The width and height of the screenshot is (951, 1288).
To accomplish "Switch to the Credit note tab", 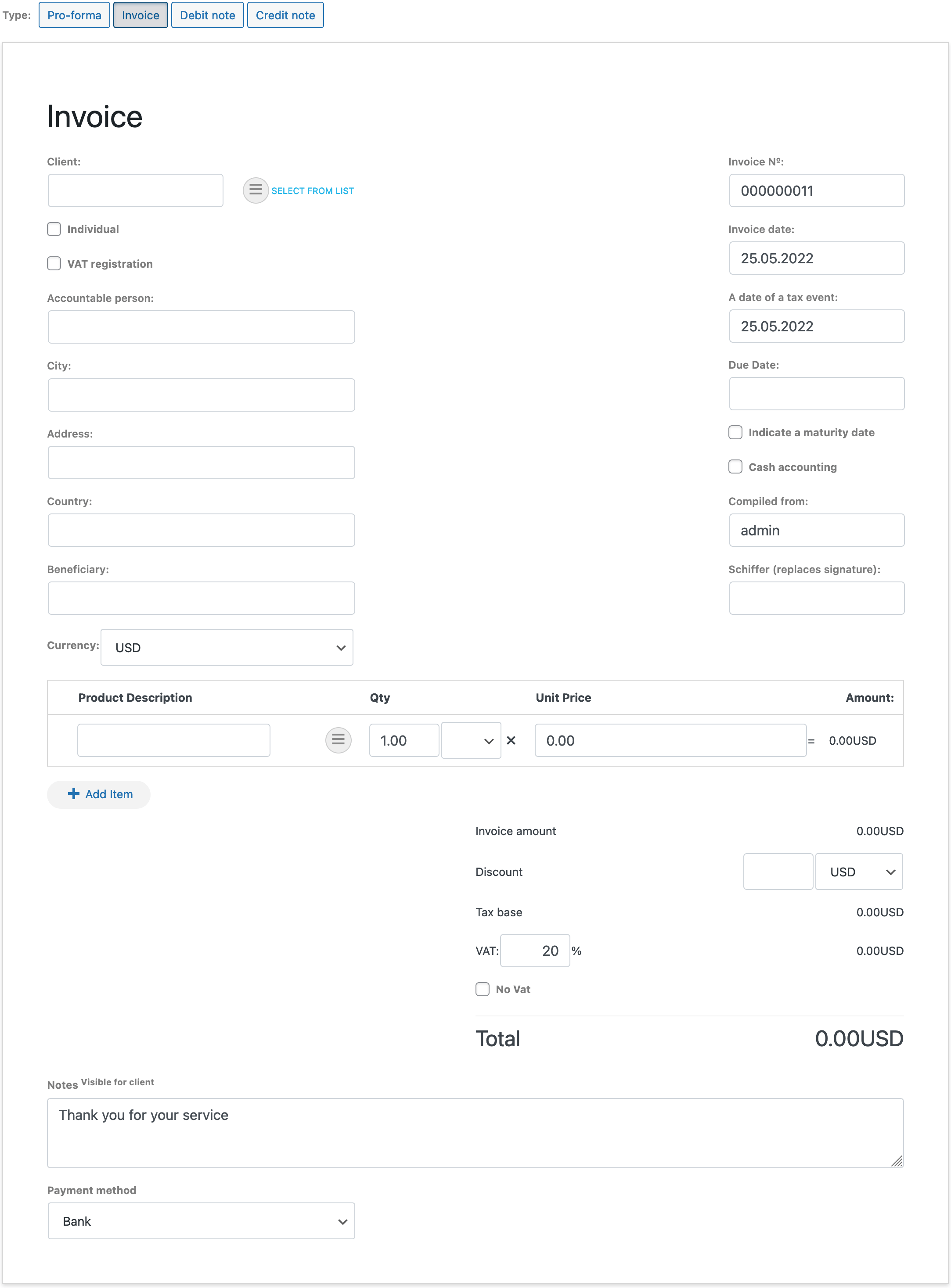I will pyautogui.click(x=284, y=14).
